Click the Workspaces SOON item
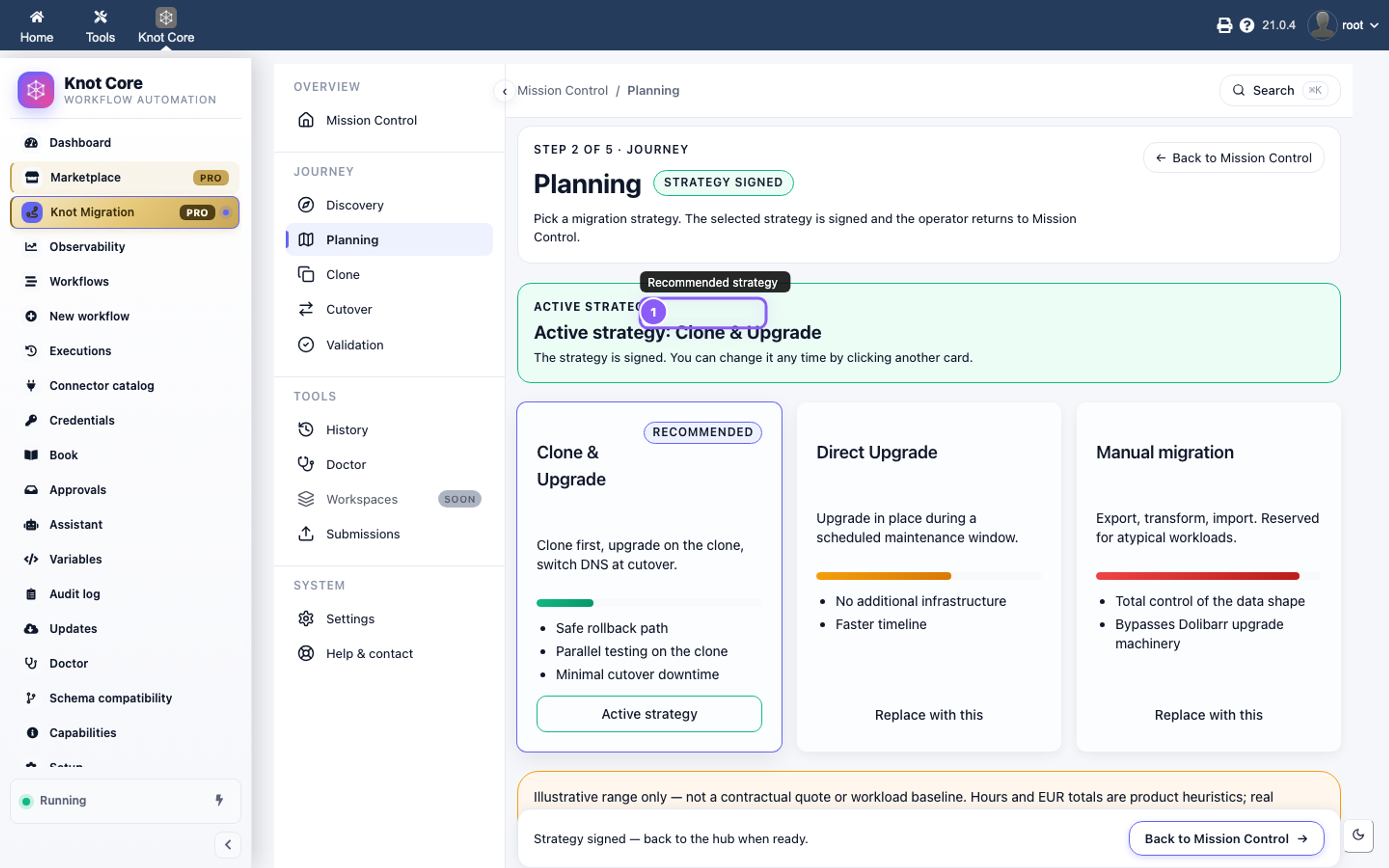Screen dimensions: 1389x868 pos(389,499)
